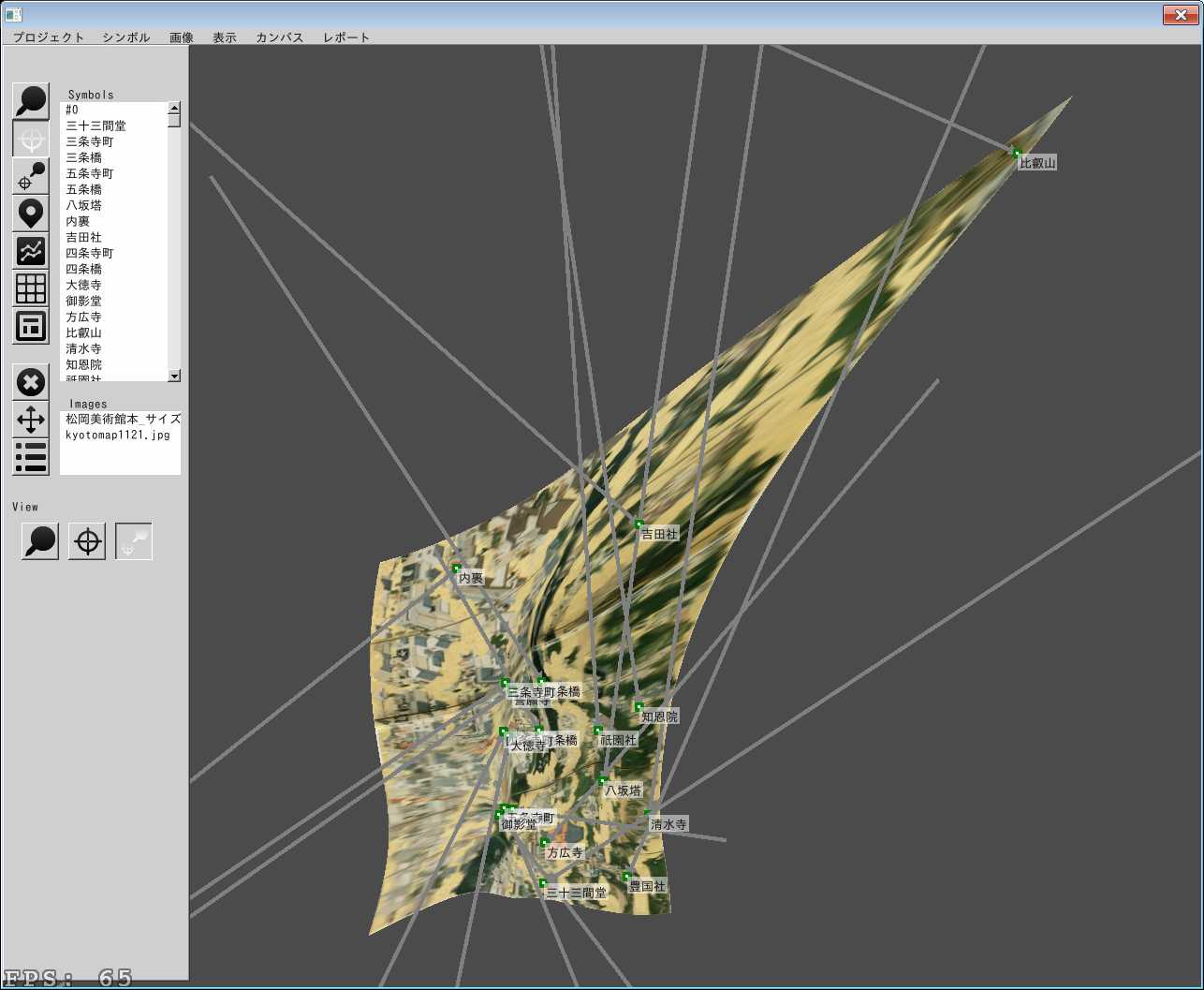This screenshot has width=1204, height=990.
Task: Click the 豊国社 marker on canvas
Action: coord(626,876)
